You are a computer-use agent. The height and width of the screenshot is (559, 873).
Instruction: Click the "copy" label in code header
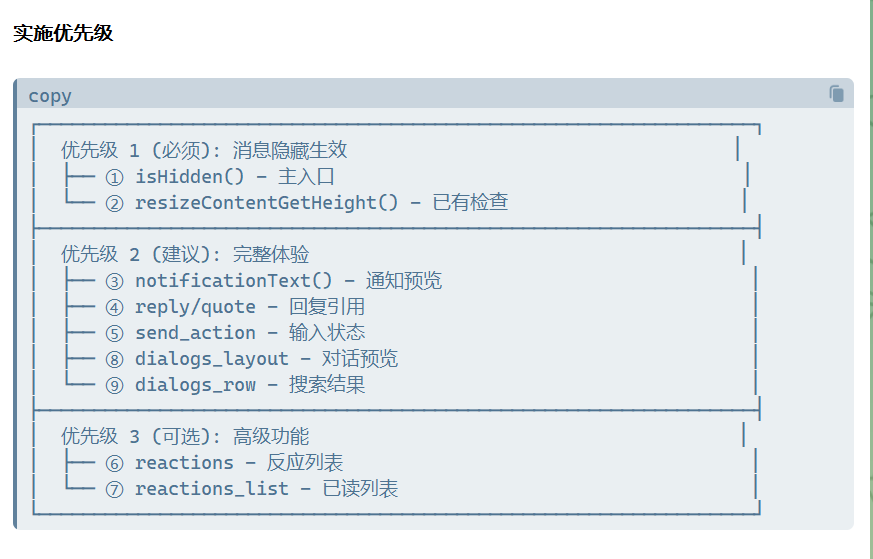50,96
